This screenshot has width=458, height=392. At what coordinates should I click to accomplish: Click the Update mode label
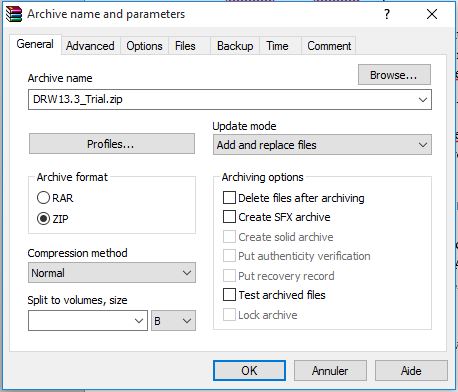click(x=244, y=126)
